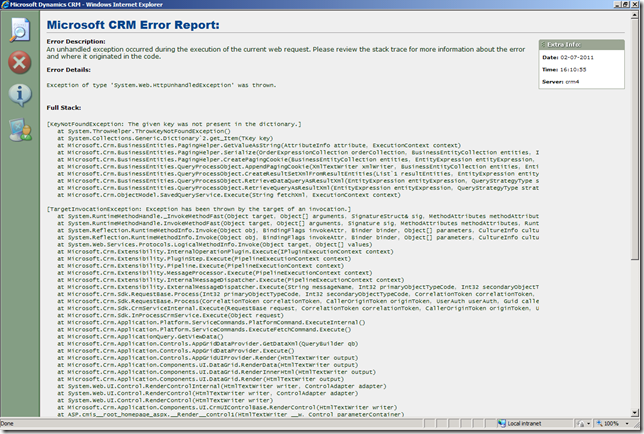
Task: Restore the browser window size
Action: 626,4
